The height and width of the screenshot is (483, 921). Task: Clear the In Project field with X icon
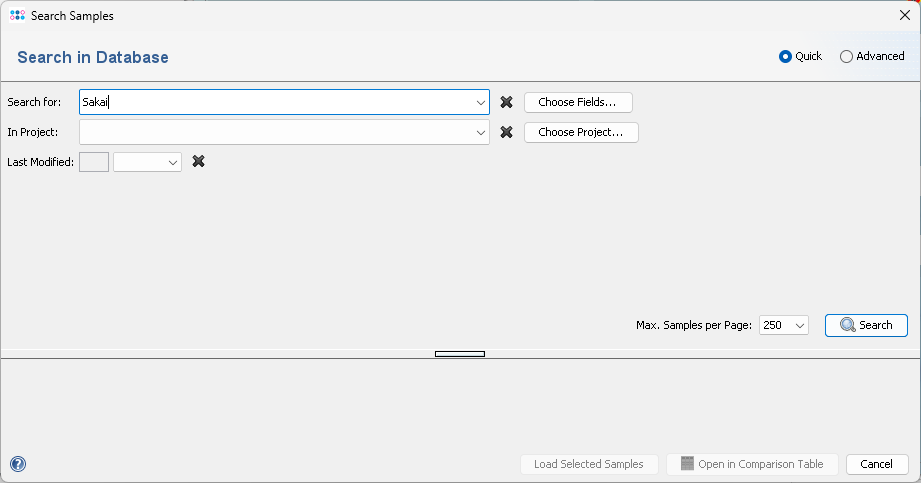click(x=506, y=132)
